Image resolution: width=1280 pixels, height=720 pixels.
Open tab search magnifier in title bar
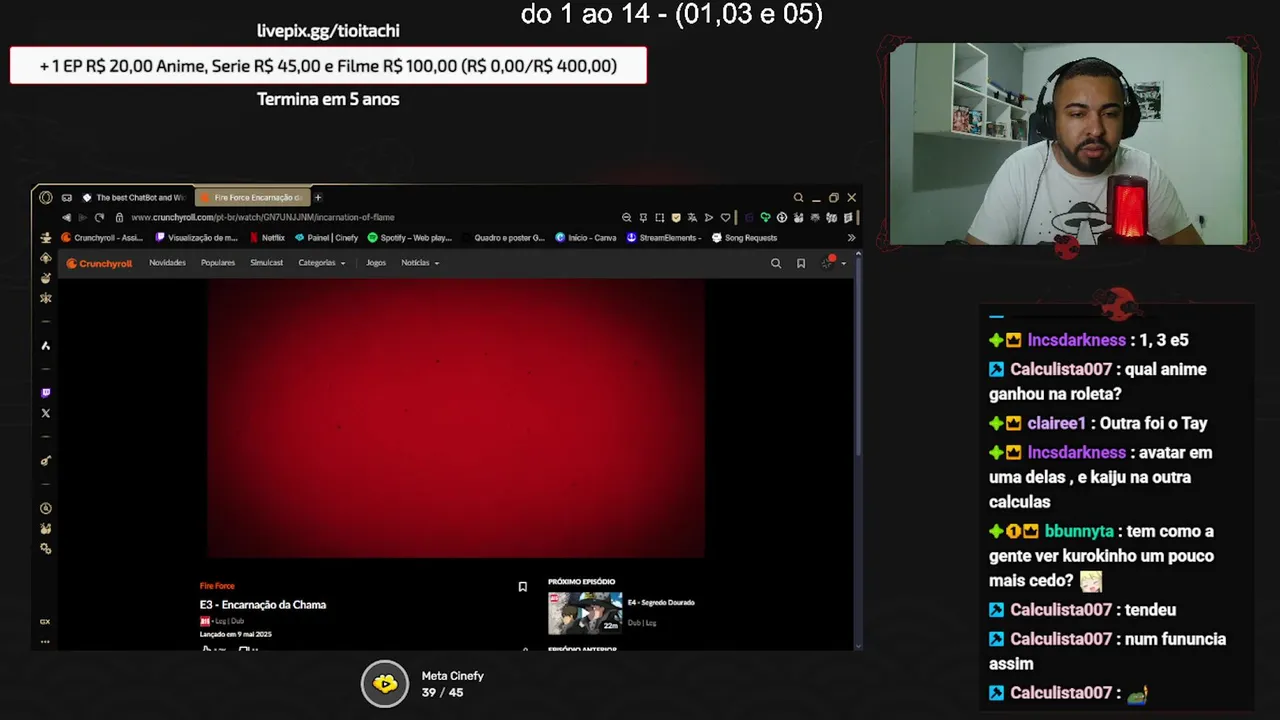point(798,197)
